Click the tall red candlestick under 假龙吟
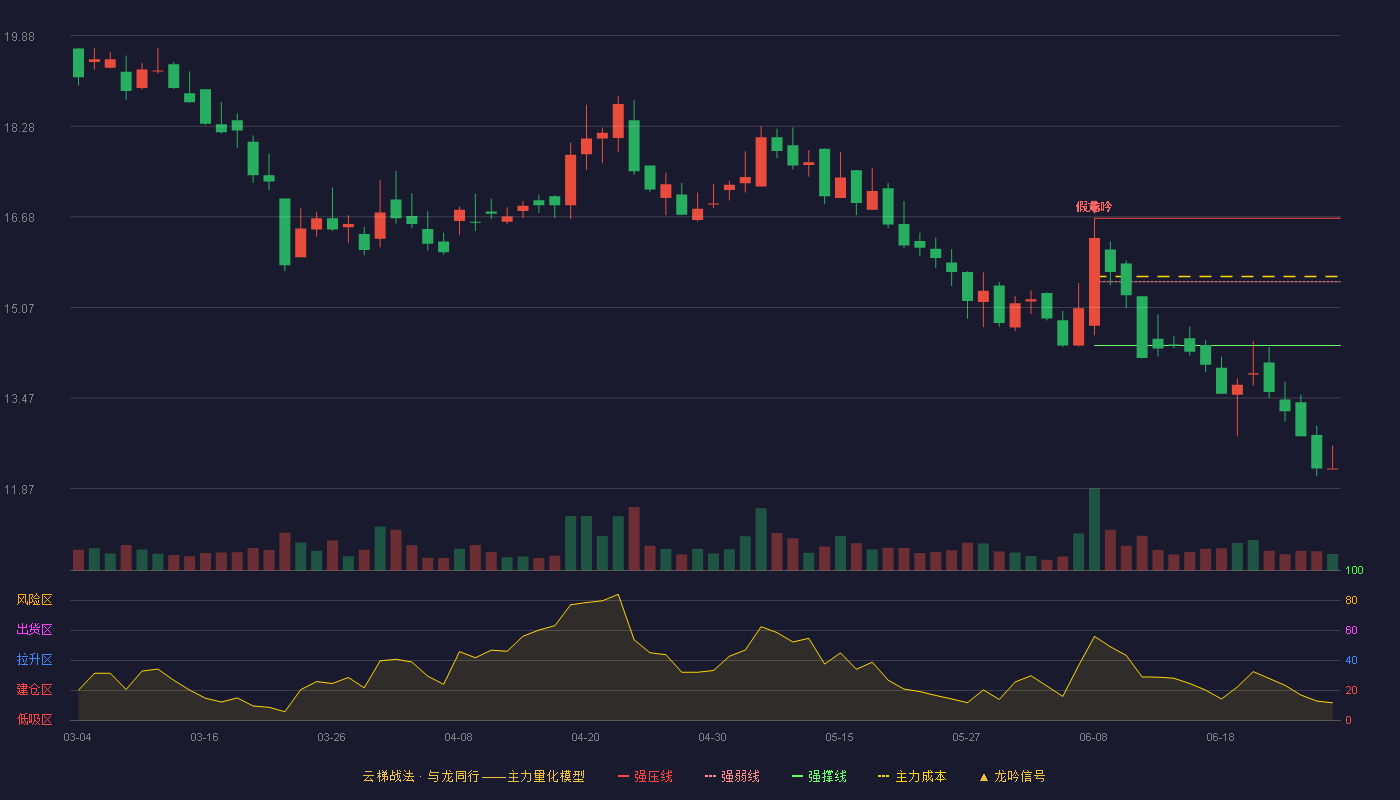 (1094, 282)
